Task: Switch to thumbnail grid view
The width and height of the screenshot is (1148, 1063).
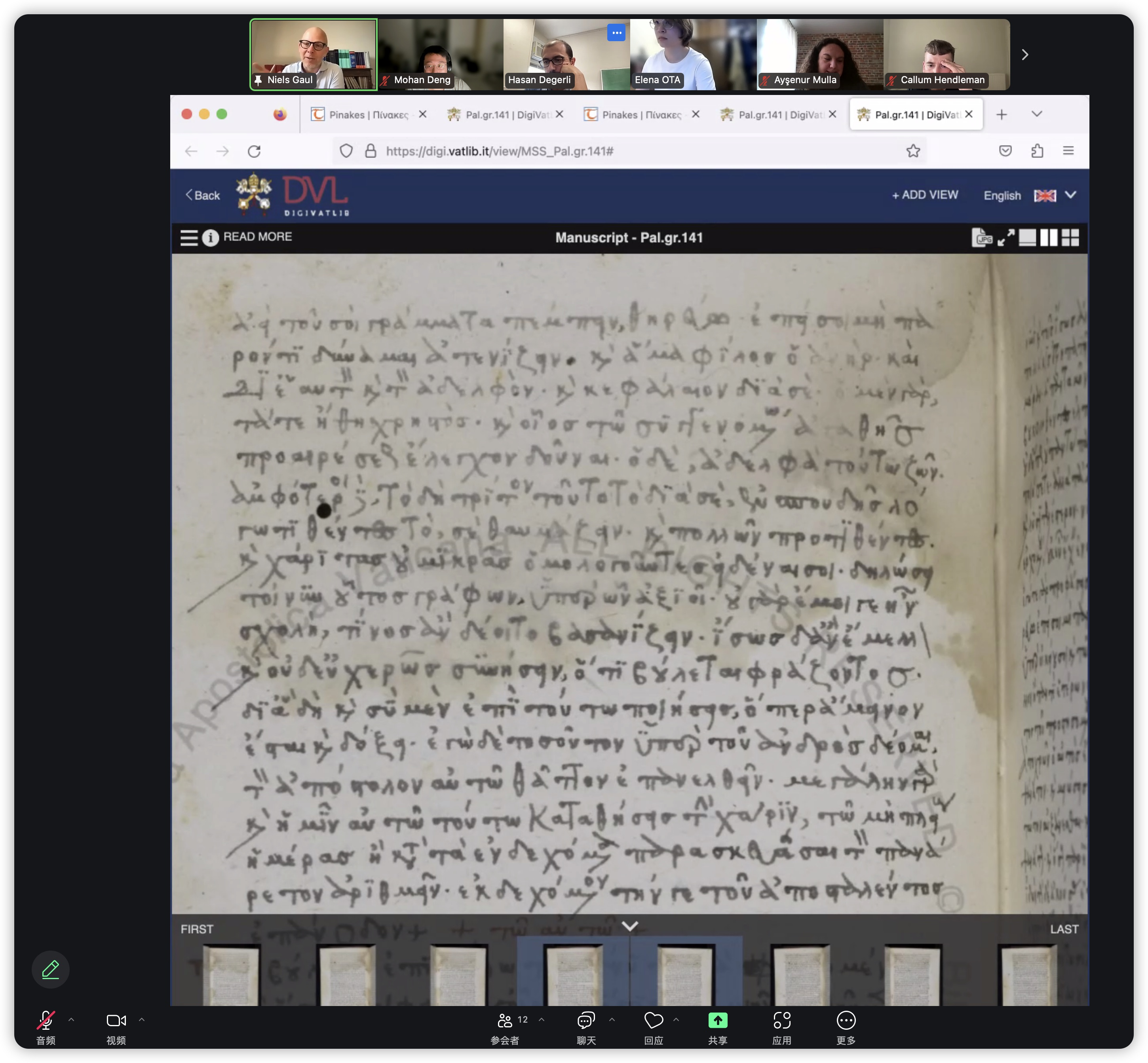Action: coord(1070,237)
